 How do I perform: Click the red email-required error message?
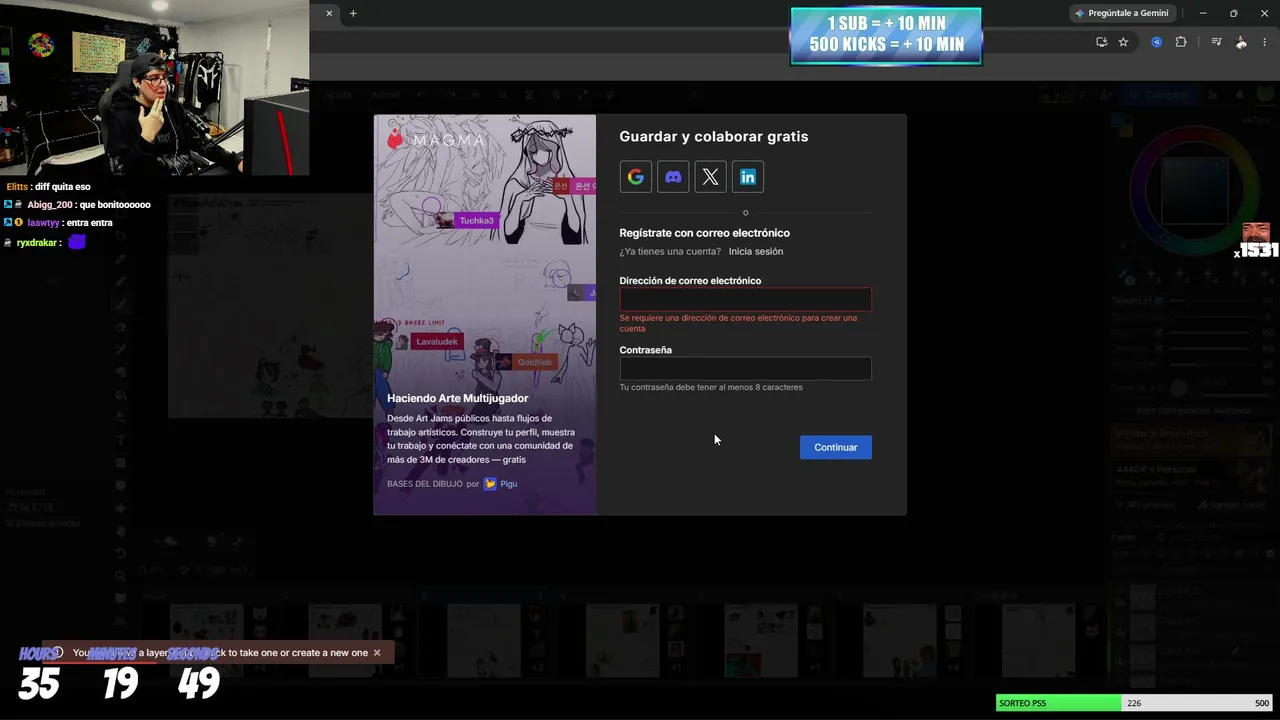(738, 323)
